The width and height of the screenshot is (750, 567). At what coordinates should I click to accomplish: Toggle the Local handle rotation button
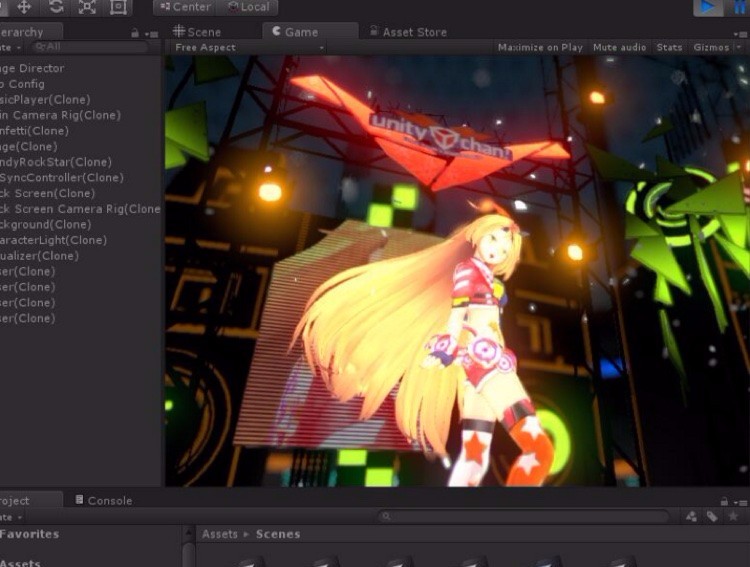pos(247,7)
